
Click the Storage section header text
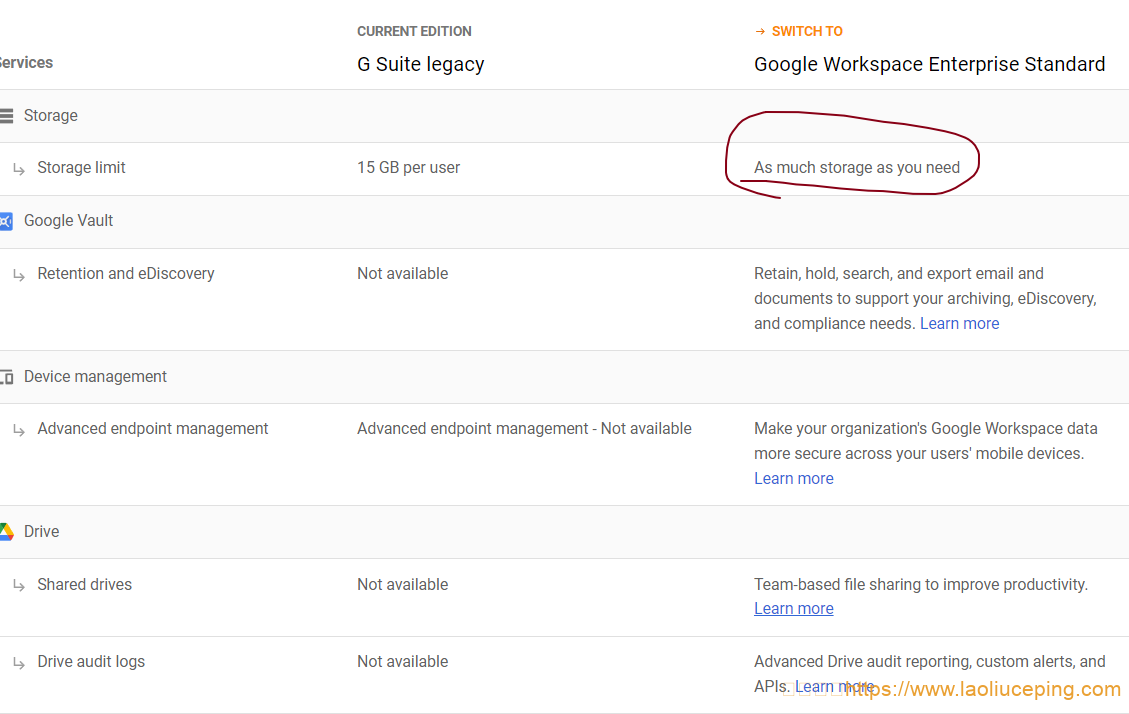coord(50,116)
